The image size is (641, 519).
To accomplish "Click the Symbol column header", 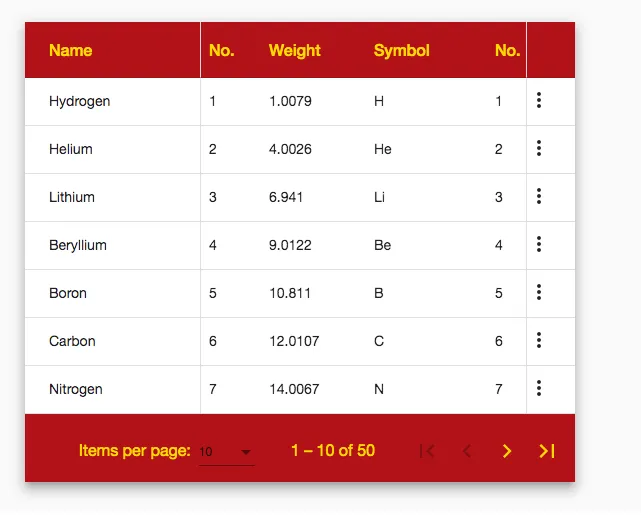I will tap(401, 51).
